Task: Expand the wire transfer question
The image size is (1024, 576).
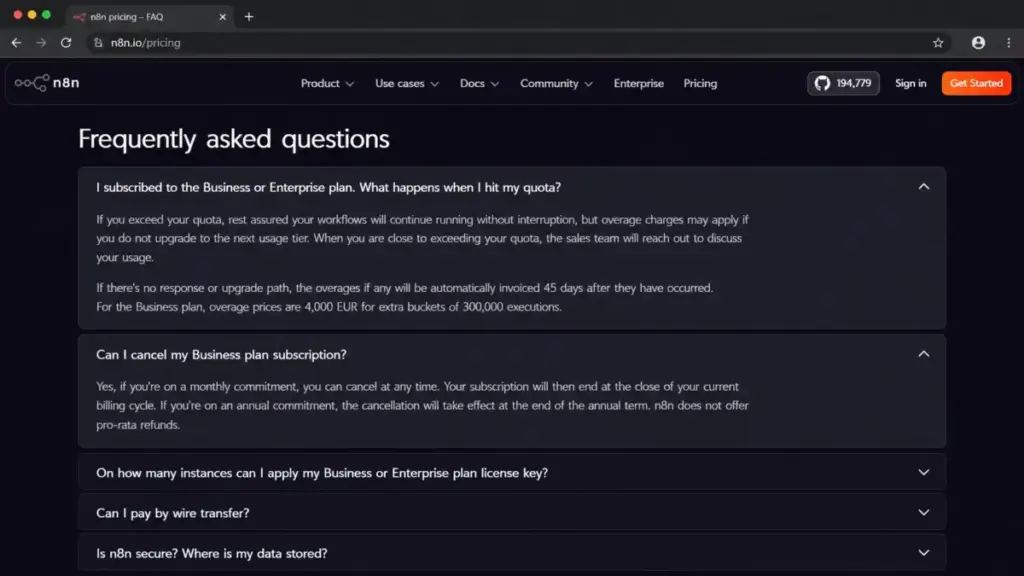Action: 512,513
